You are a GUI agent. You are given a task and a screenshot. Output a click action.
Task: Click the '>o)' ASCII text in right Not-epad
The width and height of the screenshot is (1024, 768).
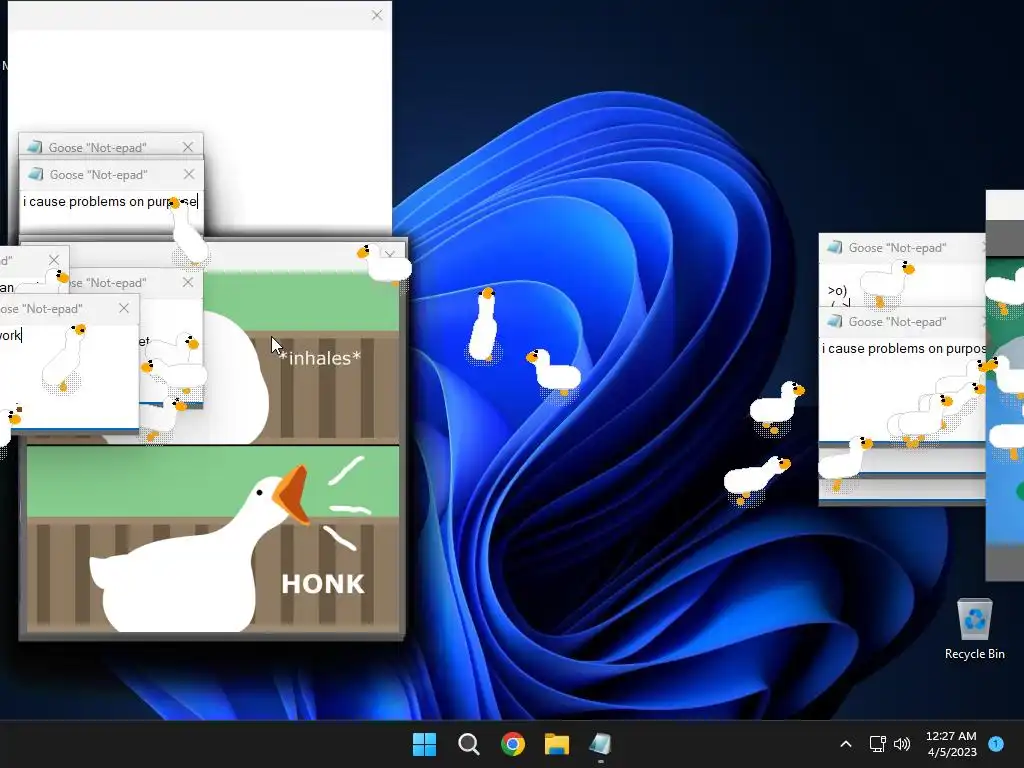[837, 291]
